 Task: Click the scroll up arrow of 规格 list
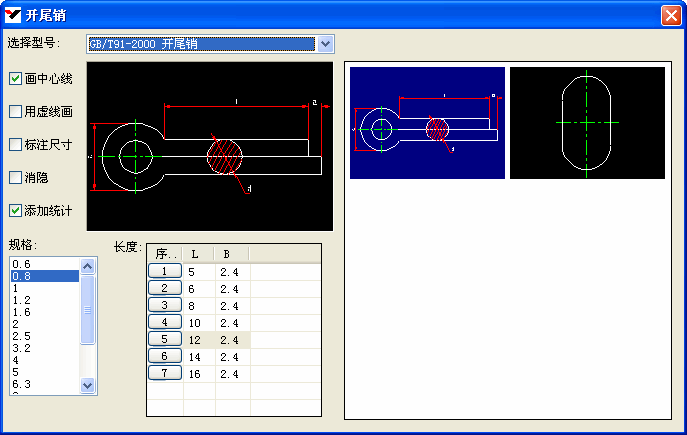[88, 266]
